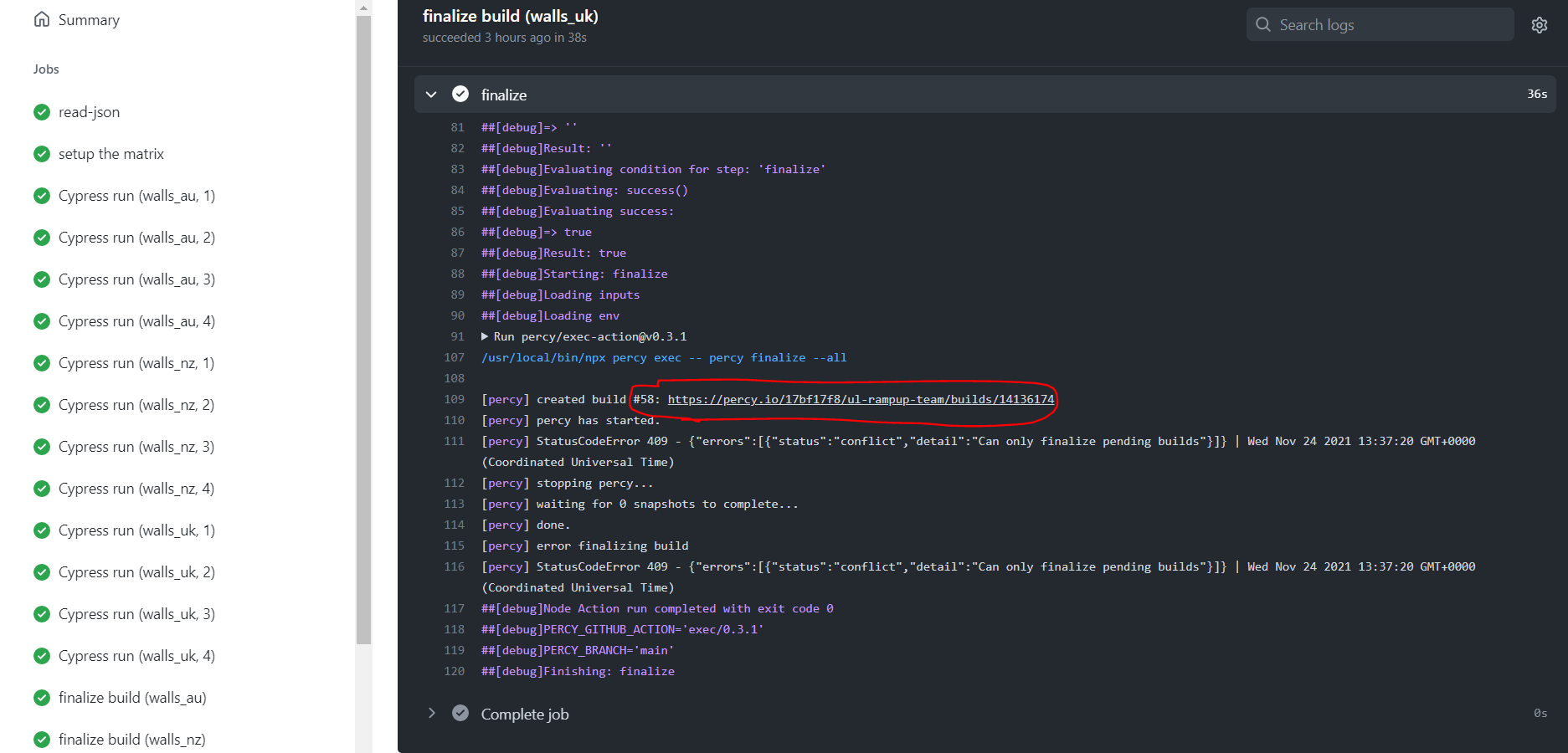Click log line number 111
The image size is (1568, 753).
[x=454, y=441]
